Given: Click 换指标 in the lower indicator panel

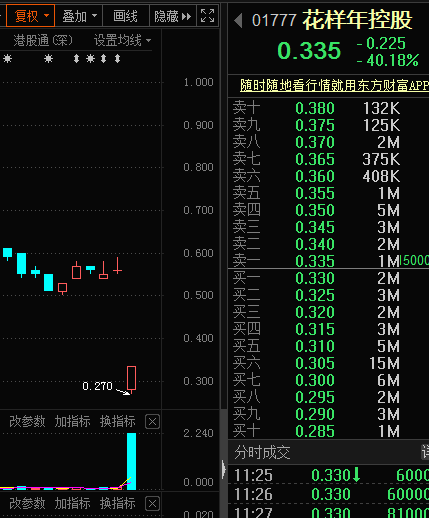Looking at the screenshot, I should [118, 503].
